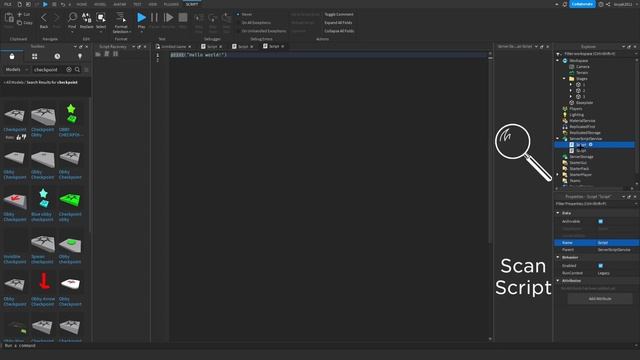Click the quick-access play icon in title bar
640x360 pixels.
[45, 4]
